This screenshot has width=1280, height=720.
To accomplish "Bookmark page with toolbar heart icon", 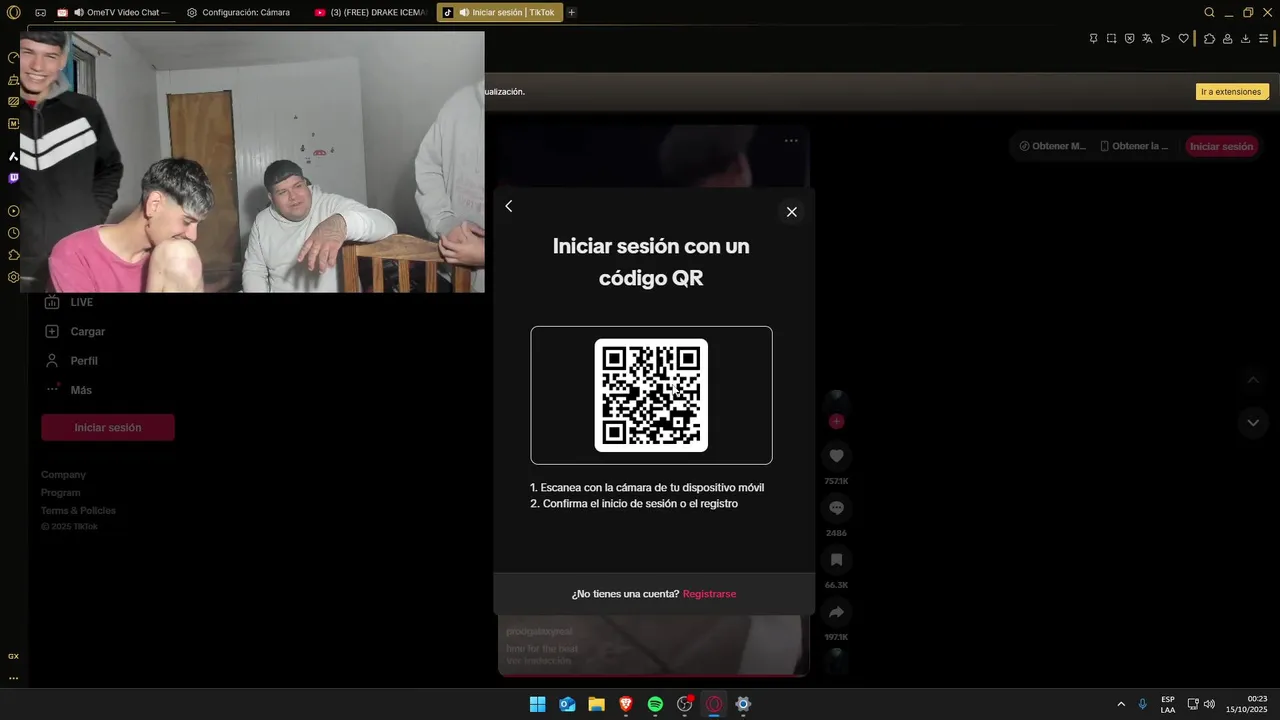I will coord(1183,38).
